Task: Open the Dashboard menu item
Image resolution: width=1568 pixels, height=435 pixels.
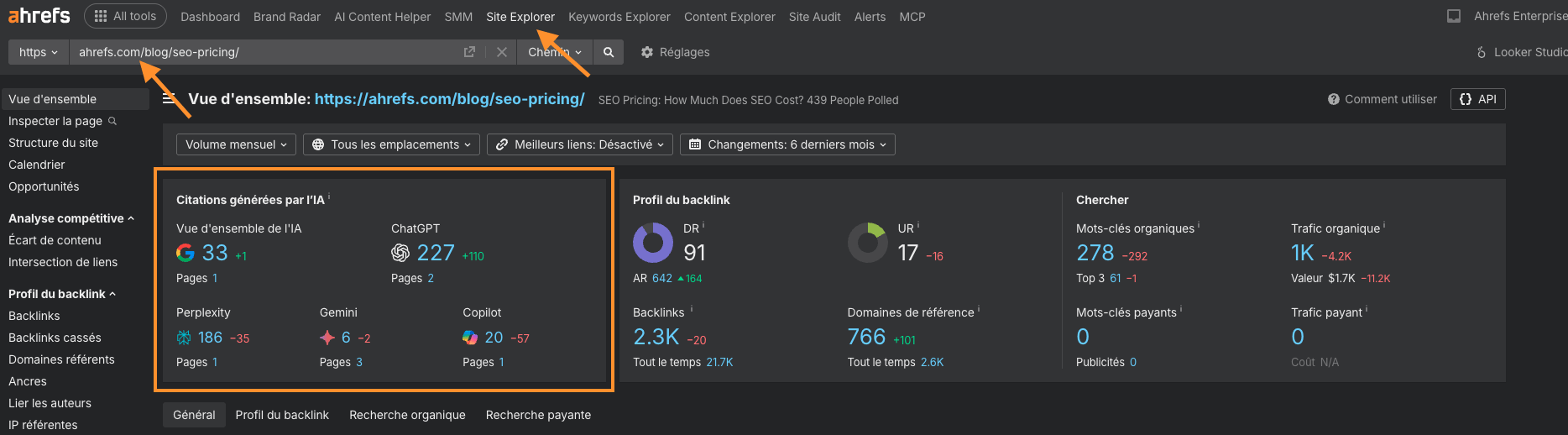Action: (x=210, y=17)
